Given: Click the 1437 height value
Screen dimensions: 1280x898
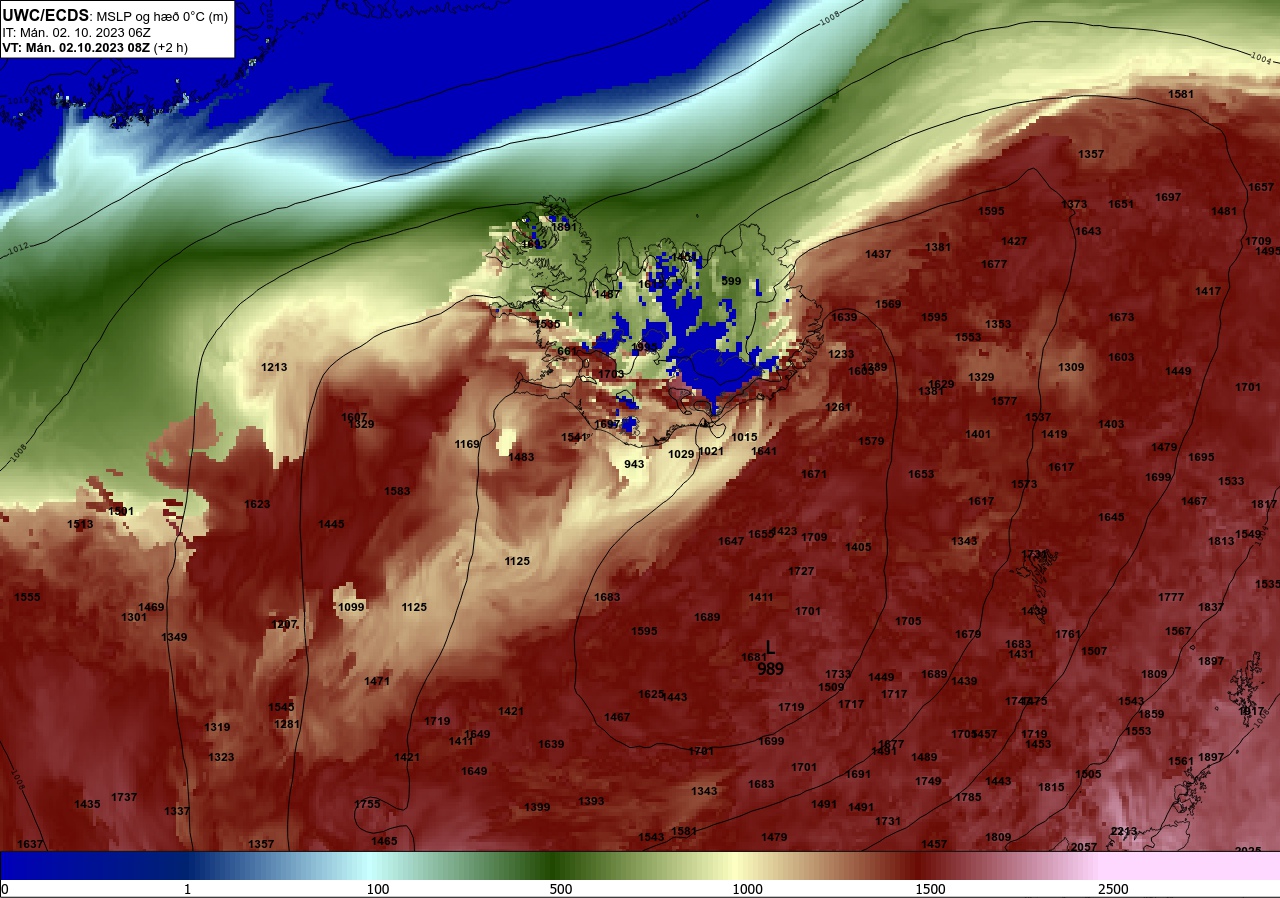Looking at the screenshot, I should 878,254.
